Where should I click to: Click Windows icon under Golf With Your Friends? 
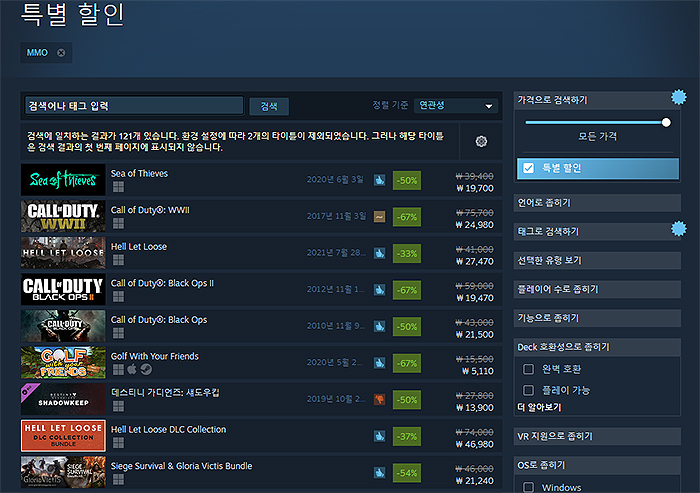118,369
